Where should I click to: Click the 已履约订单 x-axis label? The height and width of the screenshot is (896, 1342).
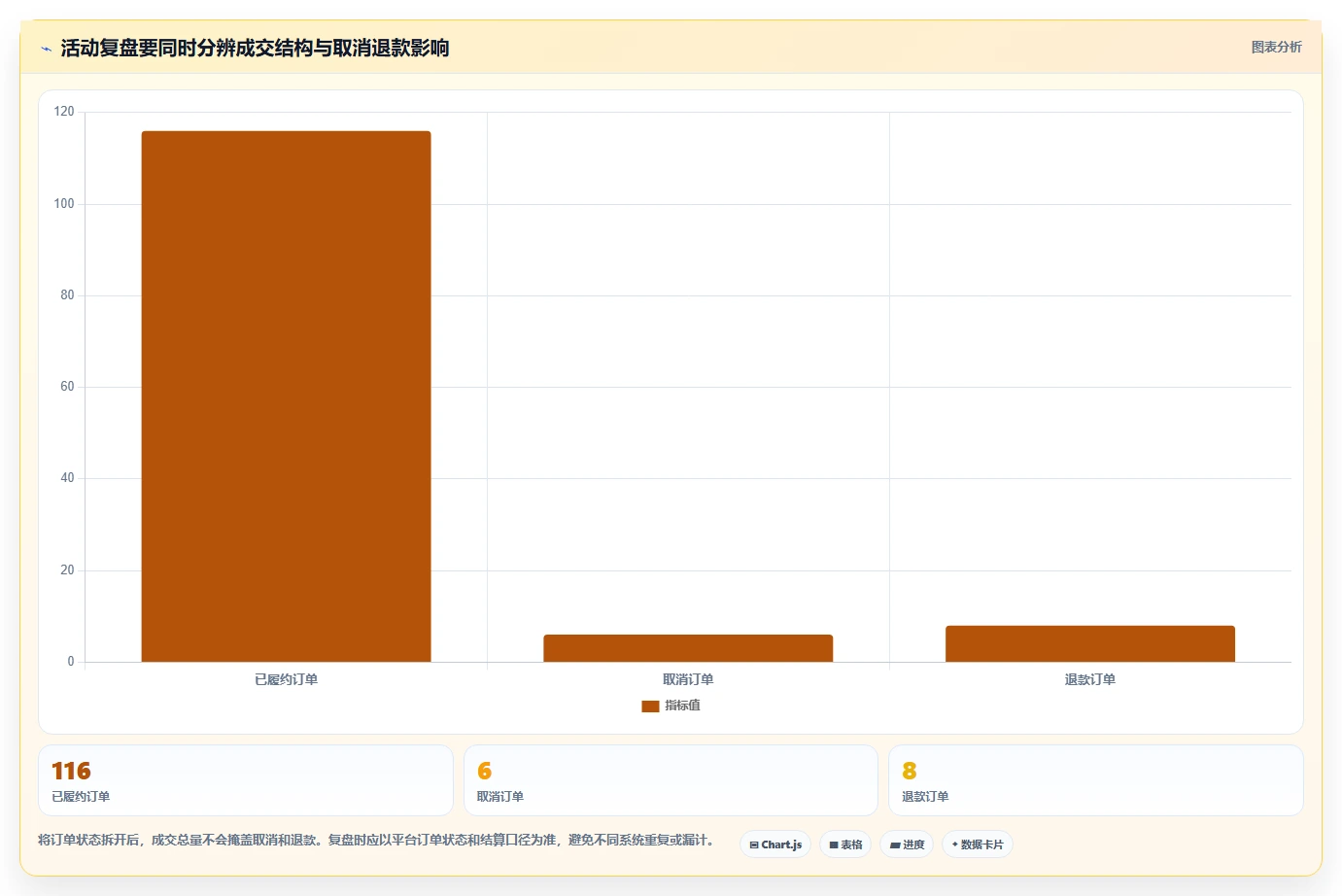(286, 679)
